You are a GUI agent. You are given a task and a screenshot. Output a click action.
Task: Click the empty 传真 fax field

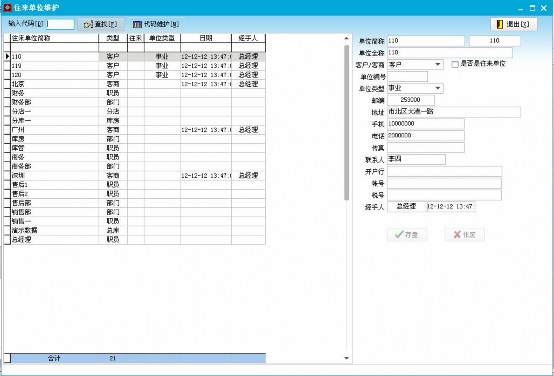[426, 148]
